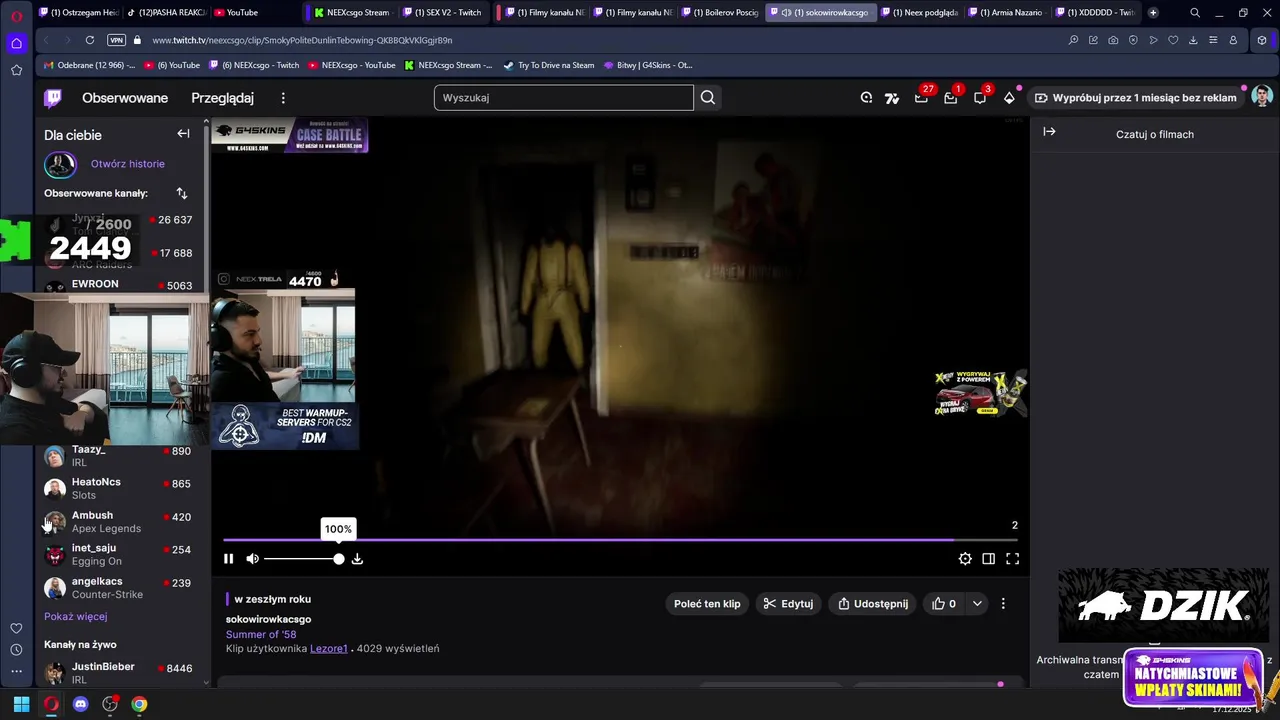The height and width of the screenshot is (720, 1280).
Task: Open Discord from the taskbar
Action: coord(81,704)
